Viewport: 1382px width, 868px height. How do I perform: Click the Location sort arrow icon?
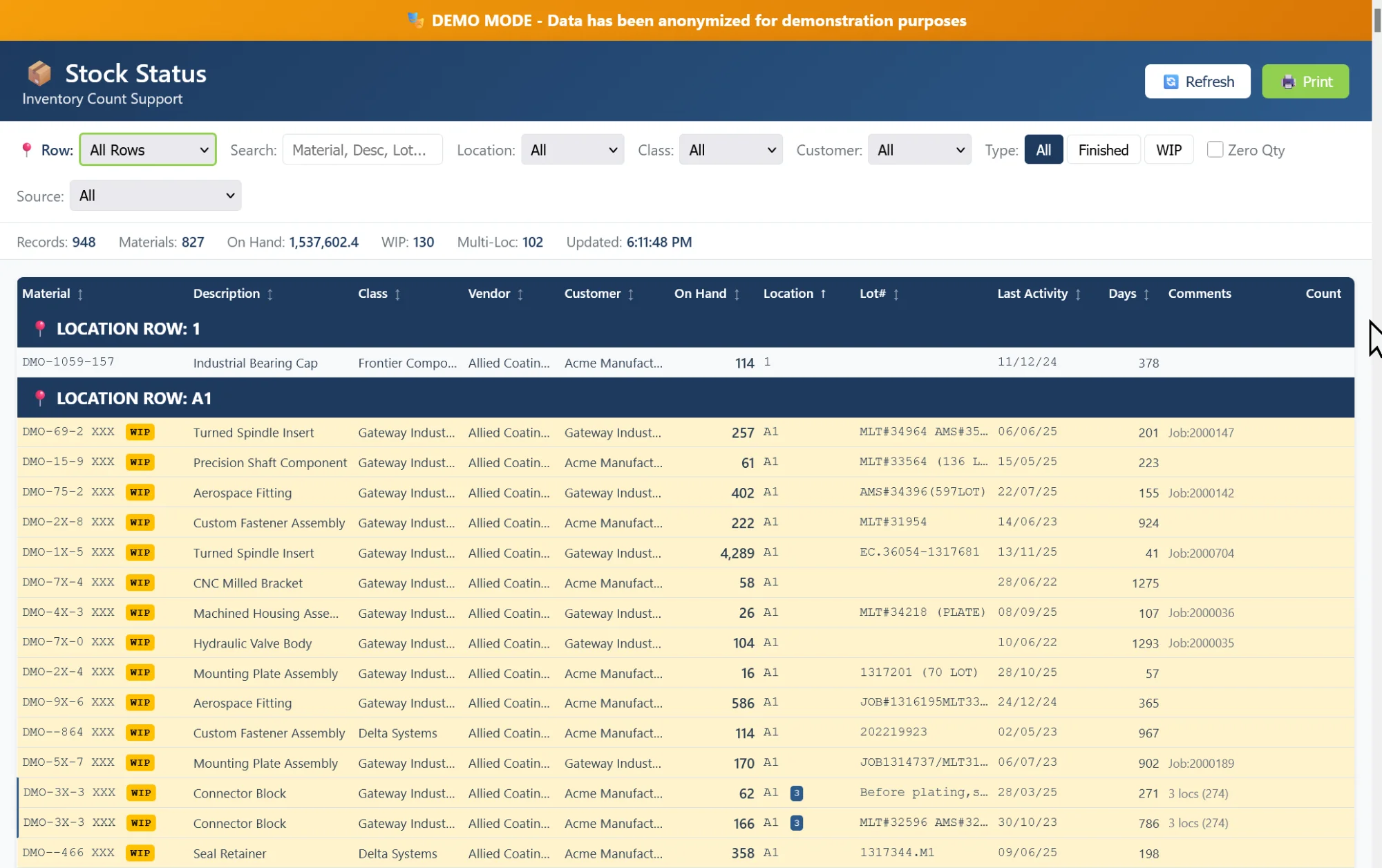pyautogui.click(x=823, y=294)
